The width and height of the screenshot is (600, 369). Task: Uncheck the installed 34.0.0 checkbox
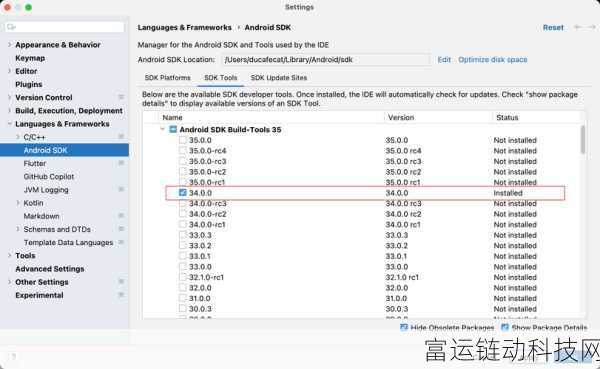183,193
